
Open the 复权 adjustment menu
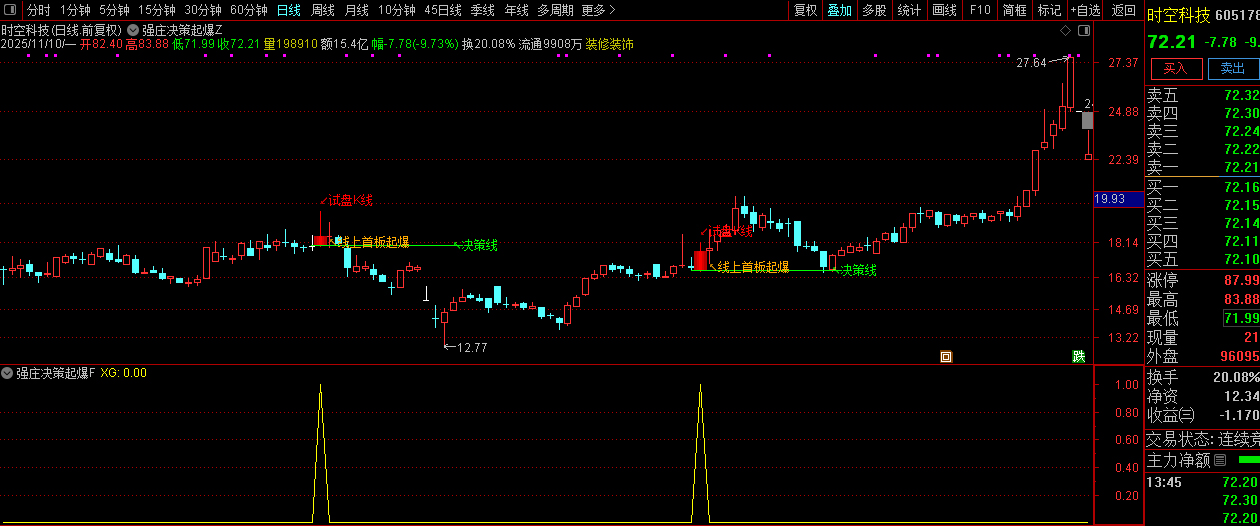point(805,10)
